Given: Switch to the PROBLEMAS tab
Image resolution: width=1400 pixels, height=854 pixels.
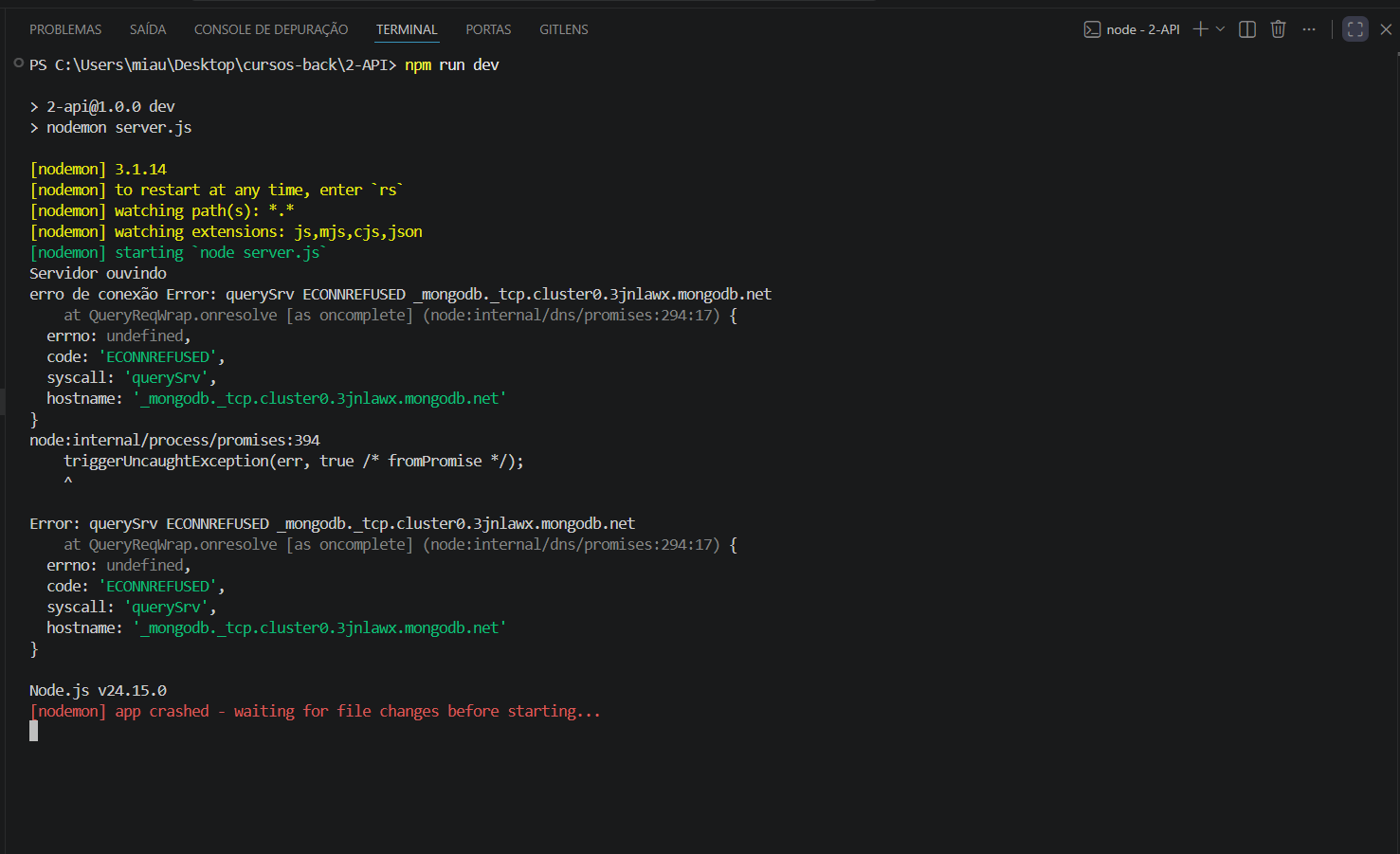Looking at the screenshot, I should (x=65, y=29).
